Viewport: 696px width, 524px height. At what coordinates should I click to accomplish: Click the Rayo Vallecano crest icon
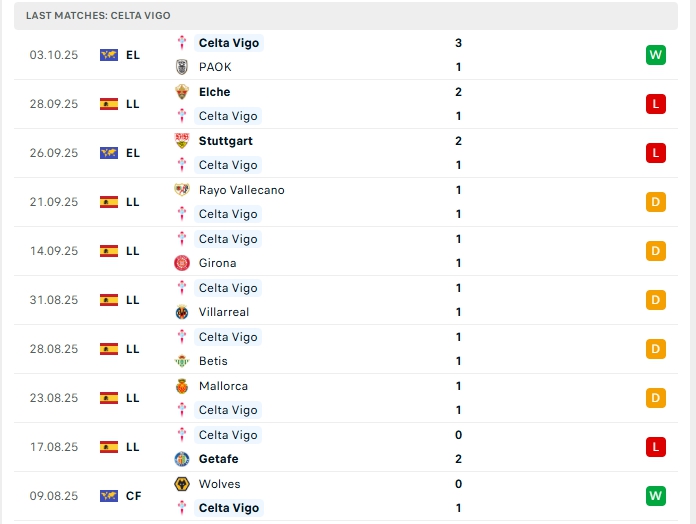pyautogui.click(x=182, y=190)
